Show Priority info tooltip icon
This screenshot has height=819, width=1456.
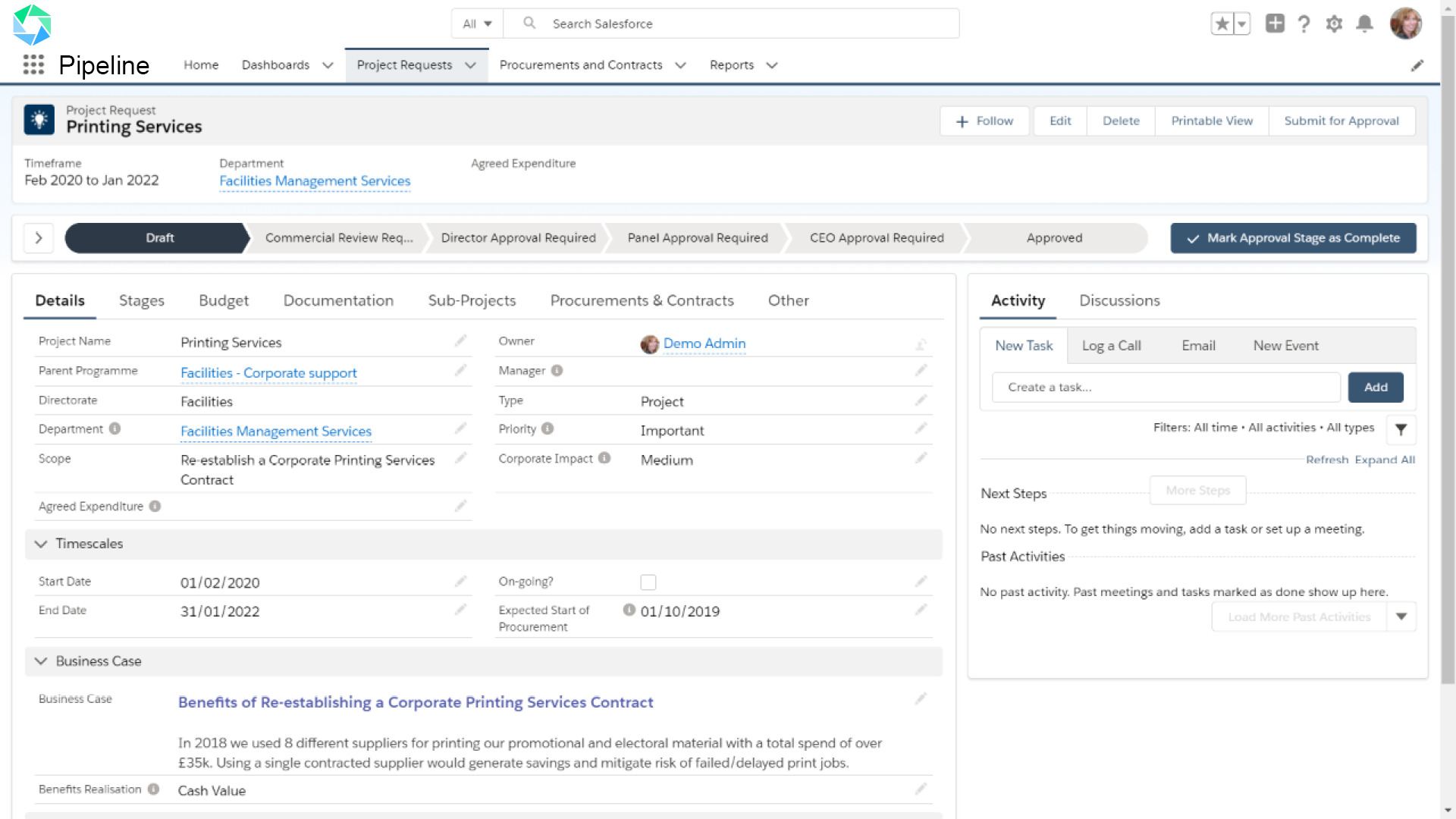click(548, 428)
